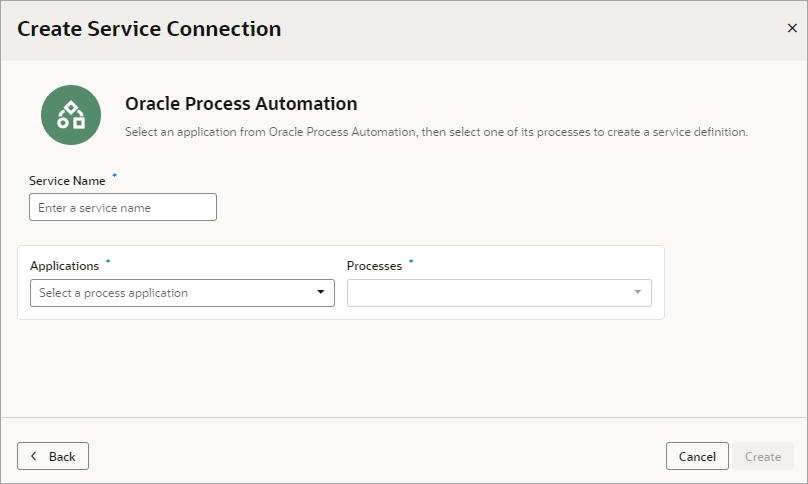
Task: Open the Processes combo box
Action: point(488,293)
